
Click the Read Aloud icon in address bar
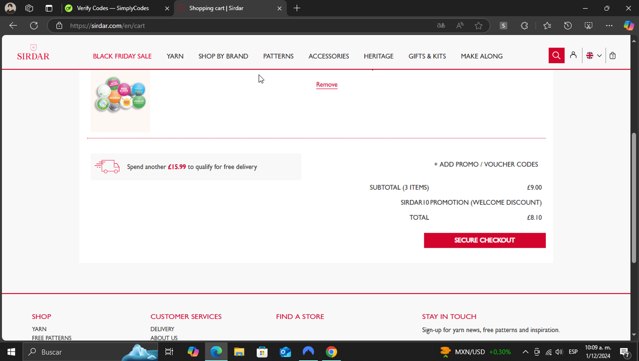pos(460,26)
